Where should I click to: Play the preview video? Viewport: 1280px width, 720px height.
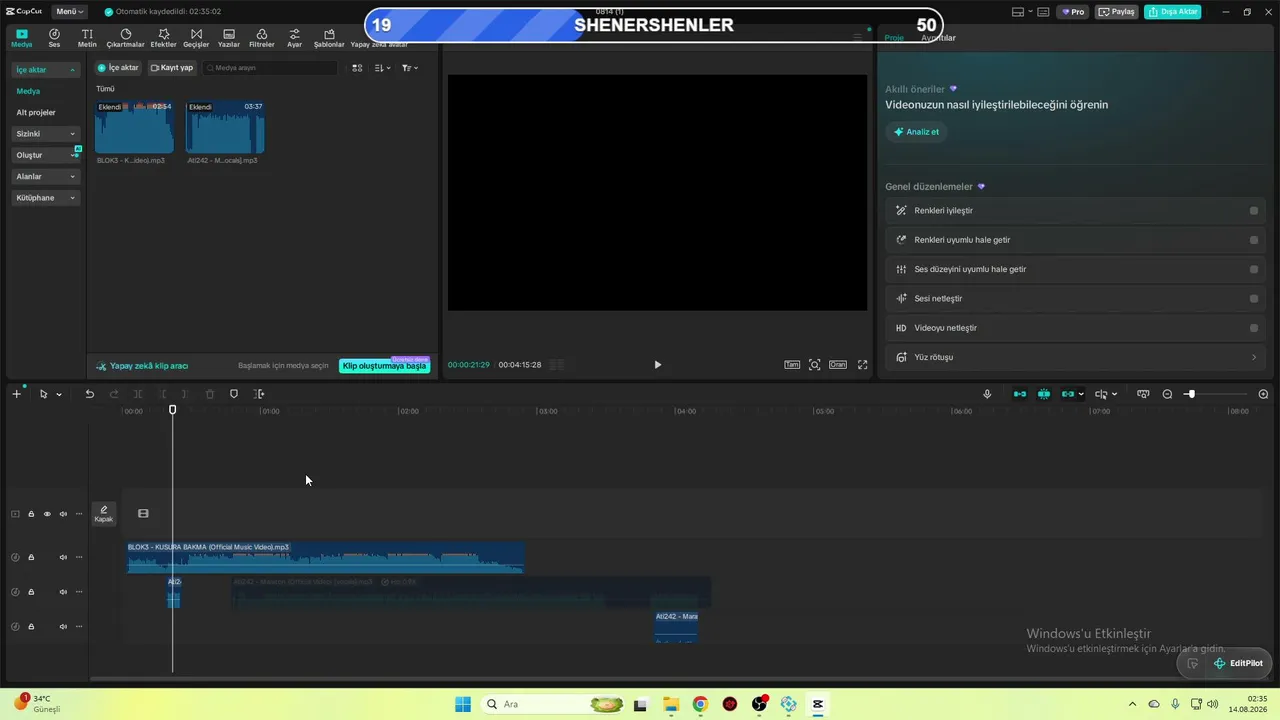657,365
